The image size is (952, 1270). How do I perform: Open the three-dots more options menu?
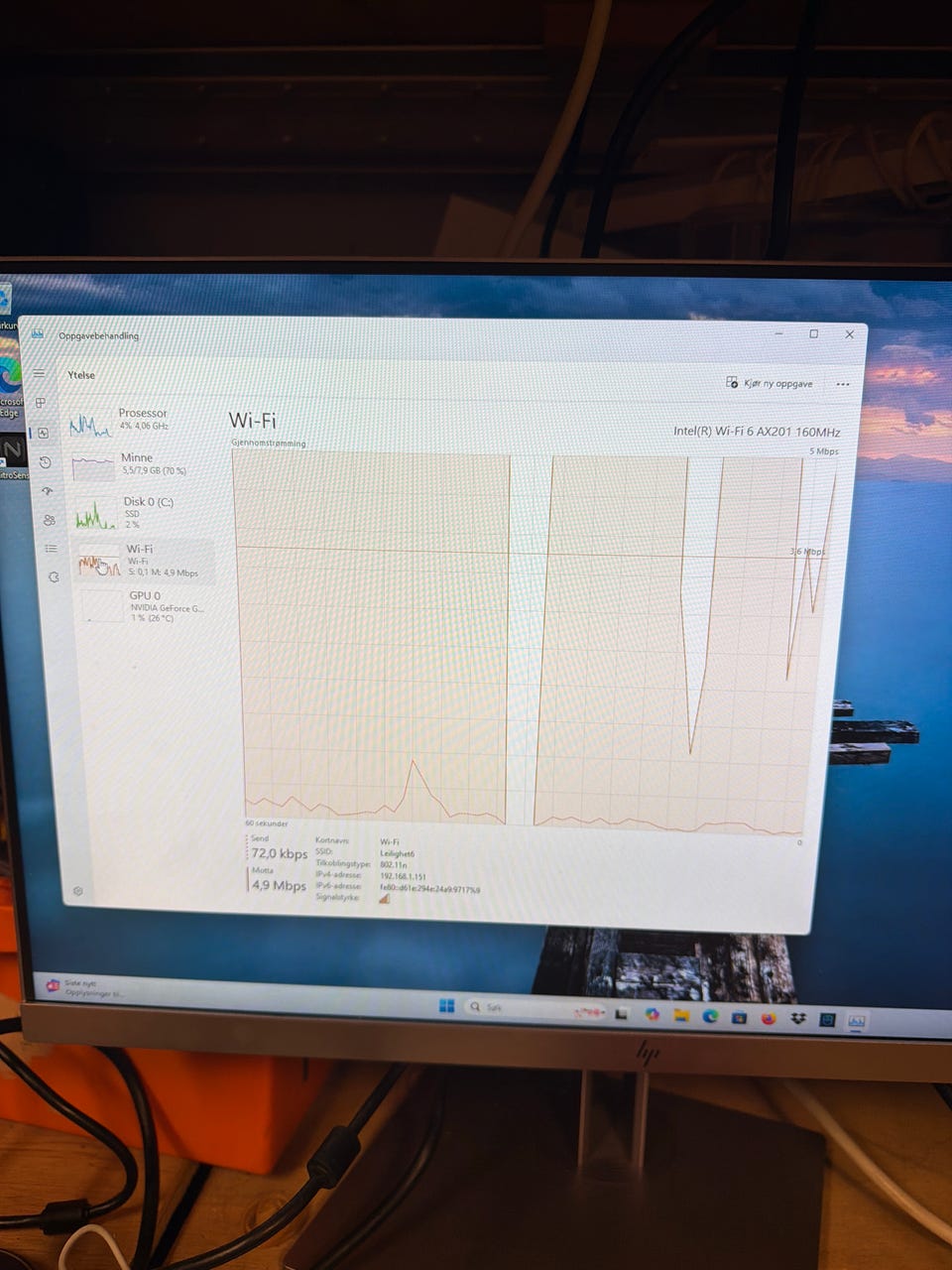(x=843, y=384)
